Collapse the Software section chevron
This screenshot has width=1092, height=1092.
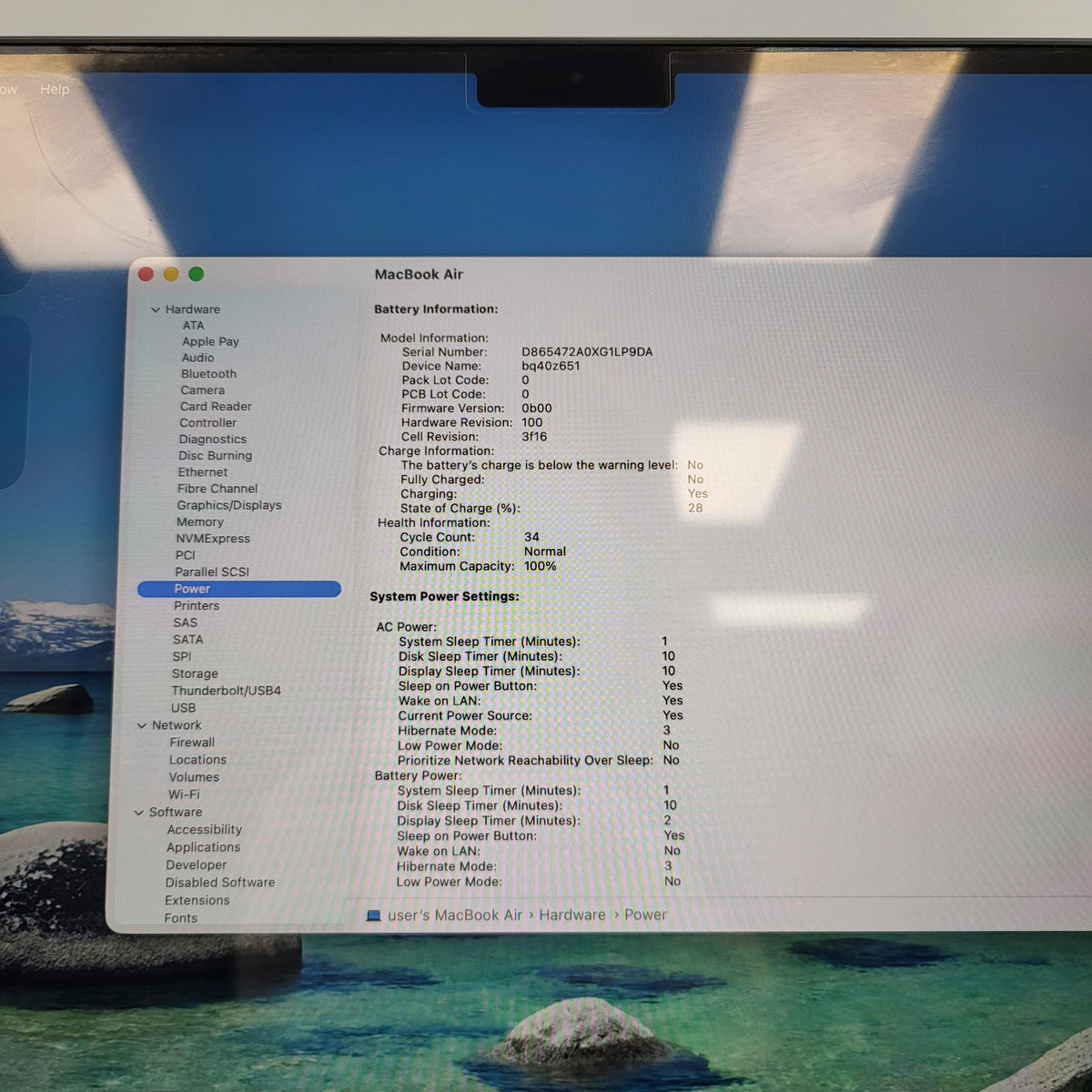tap(139, 813)
